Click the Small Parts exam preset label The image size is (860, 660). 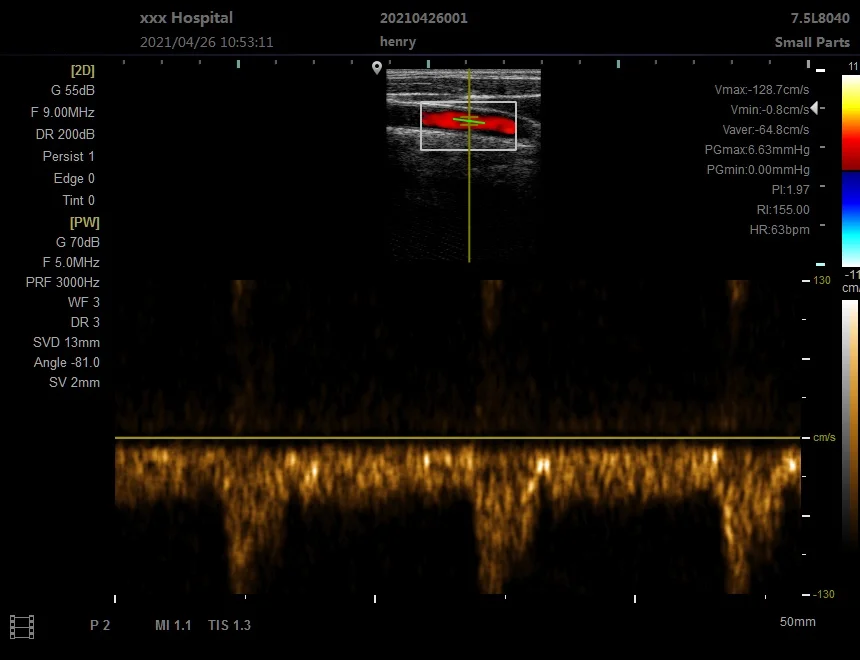812,42
